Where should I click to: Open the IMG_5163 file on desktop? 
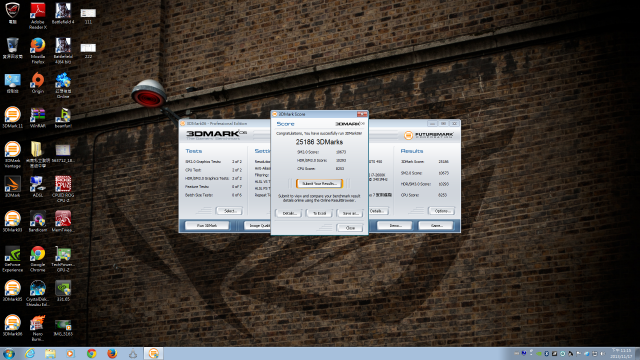(x=63, y=328)
